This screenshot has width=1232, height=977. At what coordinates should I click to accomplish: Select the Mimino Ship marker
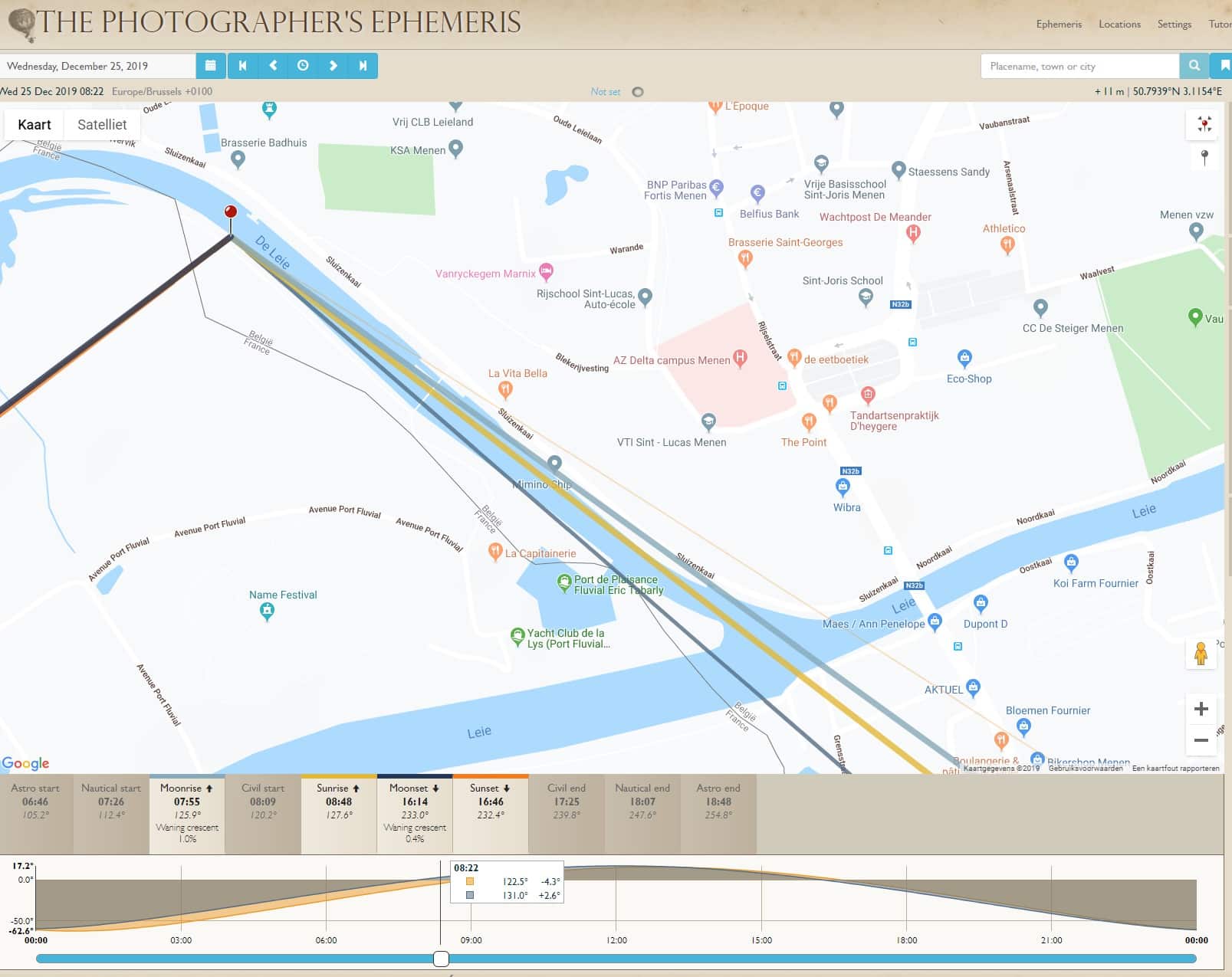coord(554,464)
